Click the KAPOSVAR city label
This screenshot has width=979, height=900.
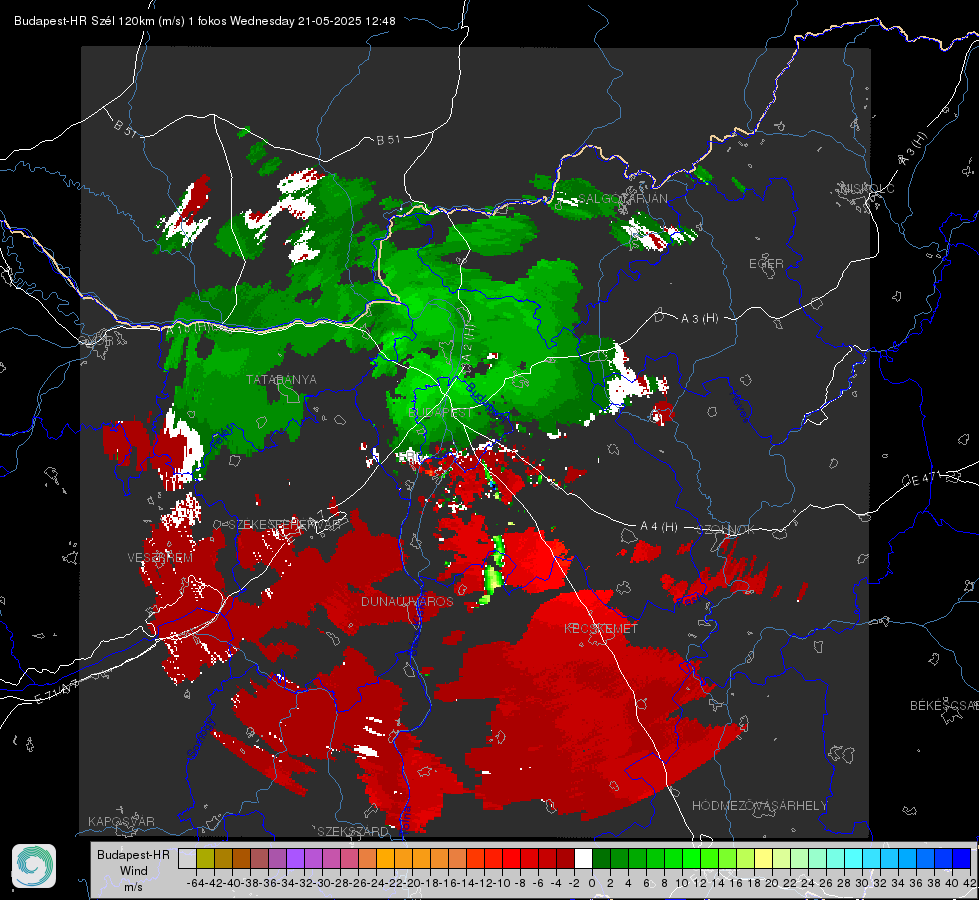(121, 821)
